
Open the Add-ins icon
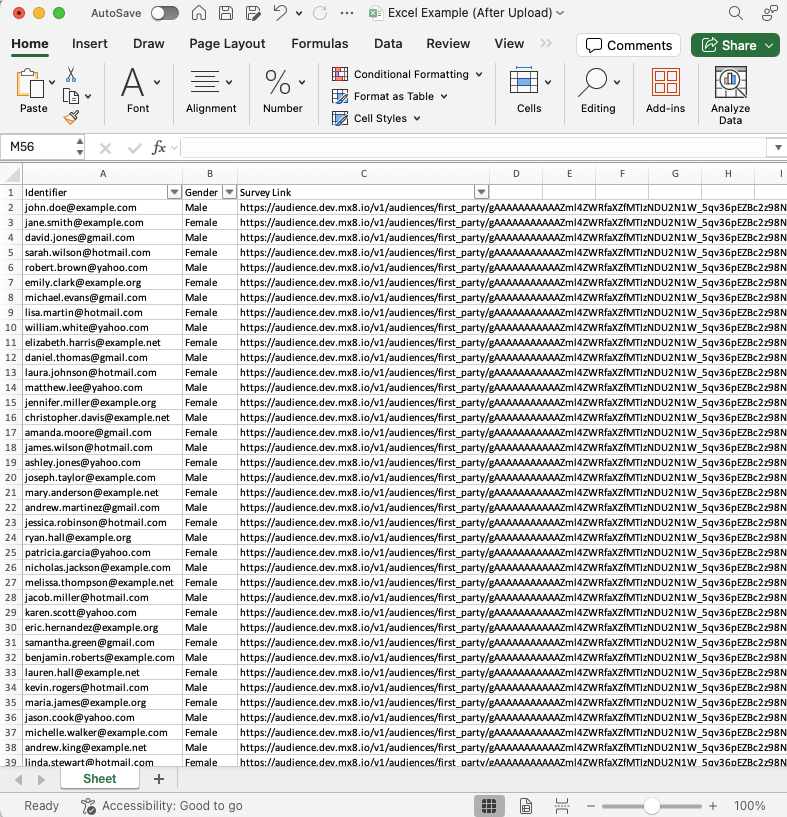point(665,84)
